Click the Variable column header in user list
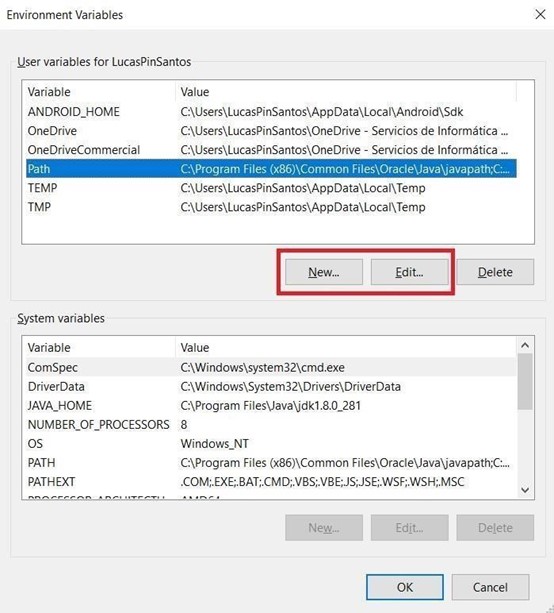Screen dimensions: 554x613 point(99,92)
